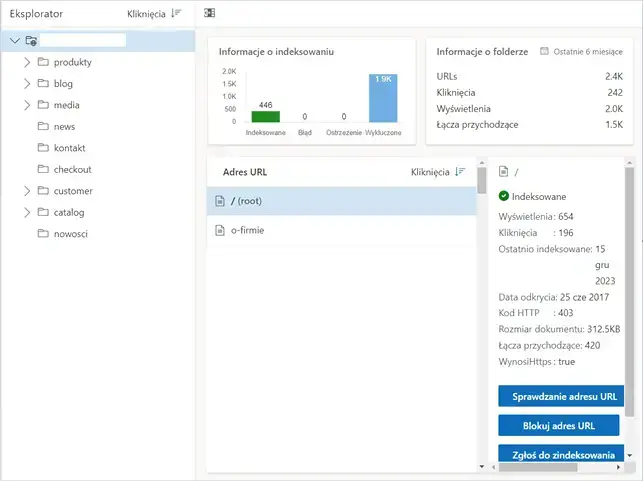This screenshot has width=643, height=481.
Task: Click the root site folder icon
Action: coord(32,41)
